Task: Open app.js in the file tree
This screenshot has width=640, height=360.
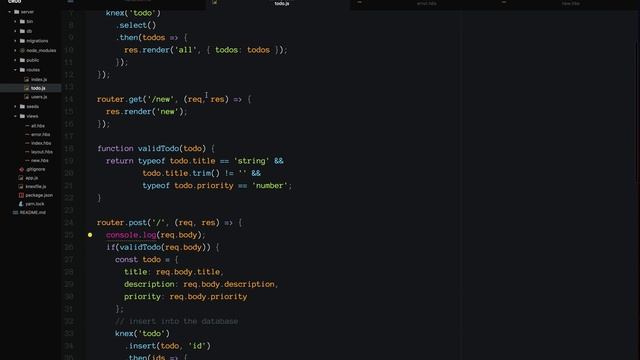Action: click(31, 178)
